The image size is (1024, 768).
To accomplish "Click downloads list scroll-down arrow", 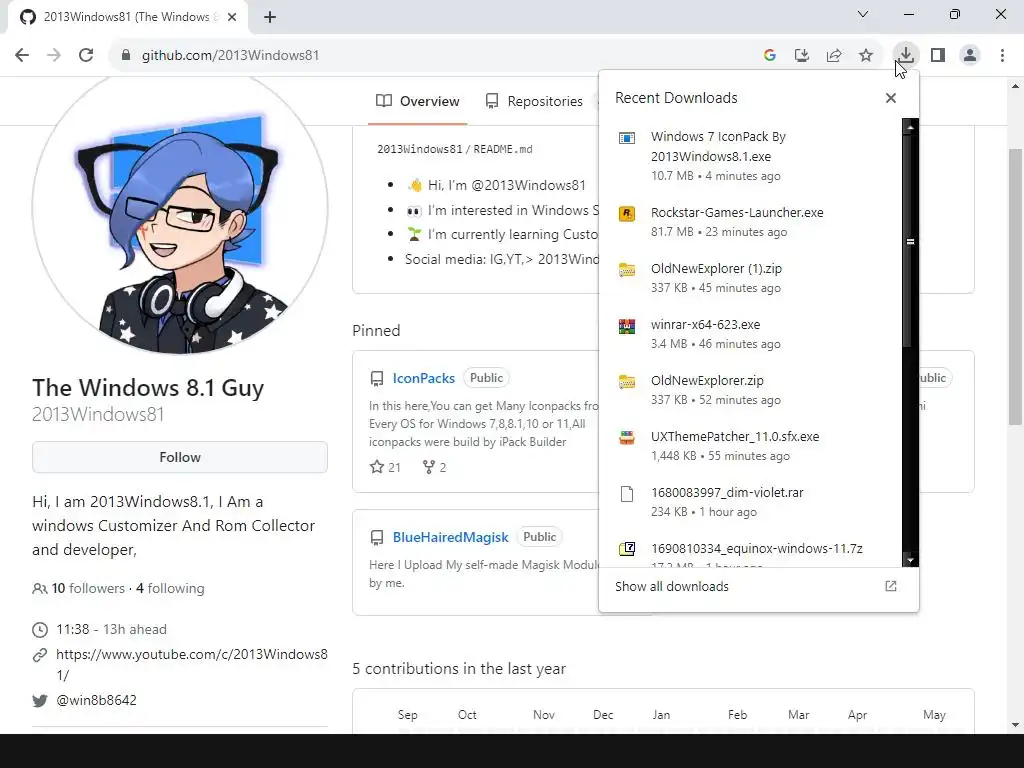I will [x=910, y=560].
